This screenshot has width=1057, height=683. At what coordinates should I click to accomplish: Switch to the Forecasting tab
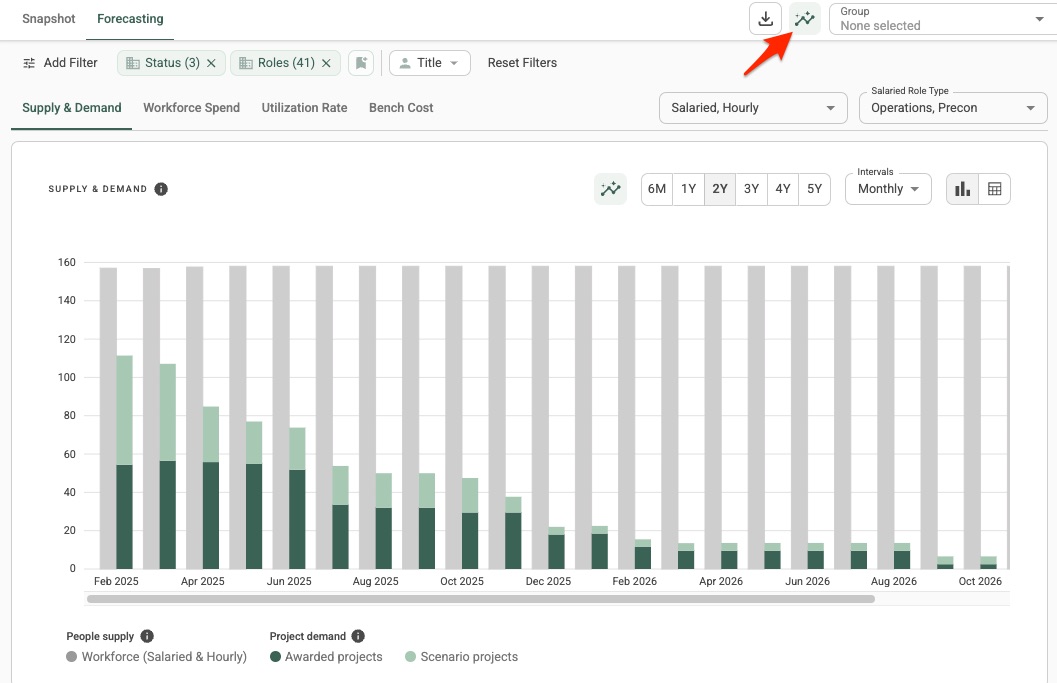[x=130, y=19]
